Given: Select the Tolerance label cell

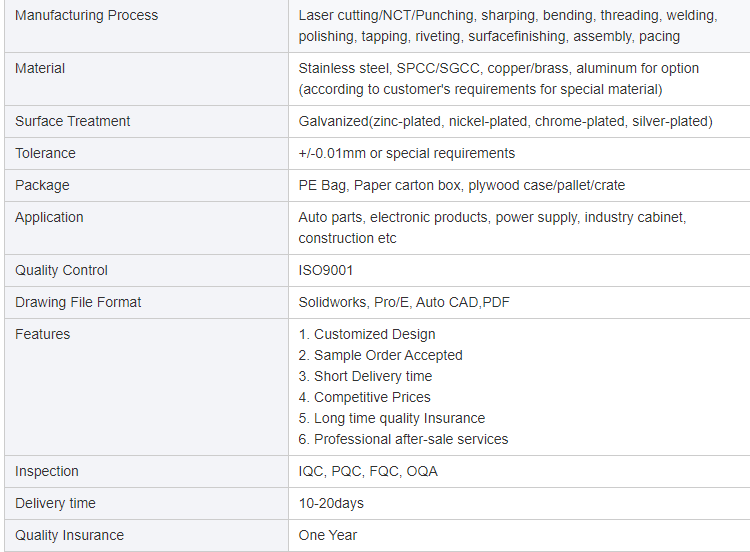Looking at the screenshot, I should [45, 153].
